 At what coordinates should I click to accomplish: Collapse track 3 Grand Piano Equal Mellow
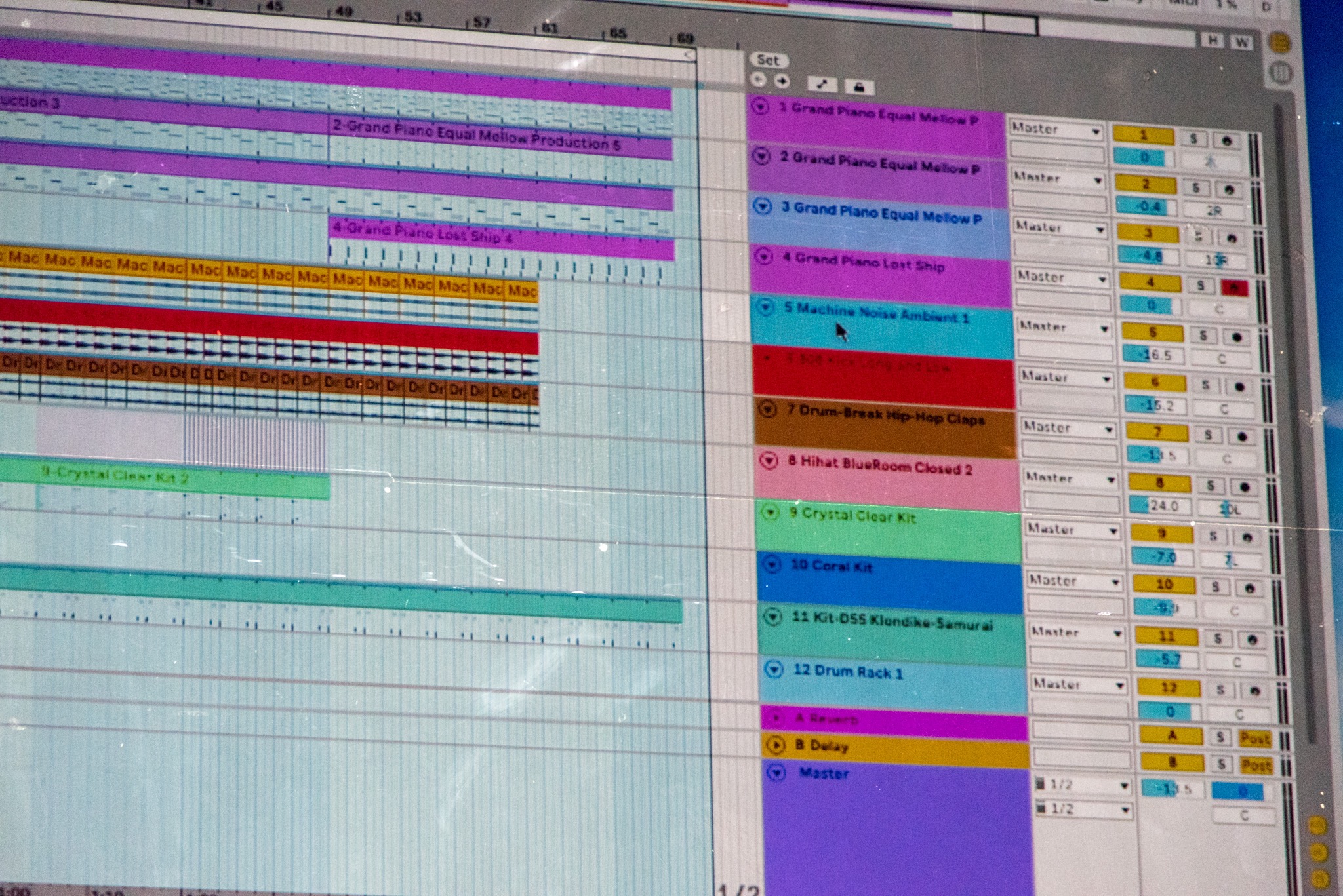[x=762, y=206]
